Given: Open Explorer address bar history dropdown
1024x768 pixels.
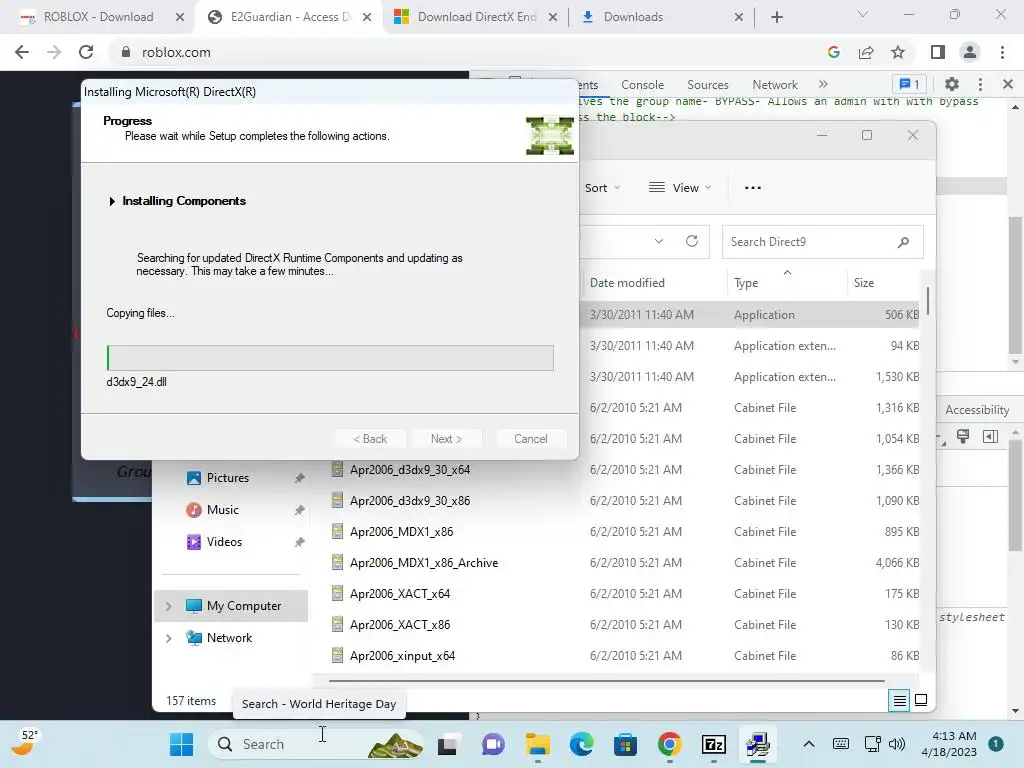Looking at the screenshot, I should [x=659, y=241].
